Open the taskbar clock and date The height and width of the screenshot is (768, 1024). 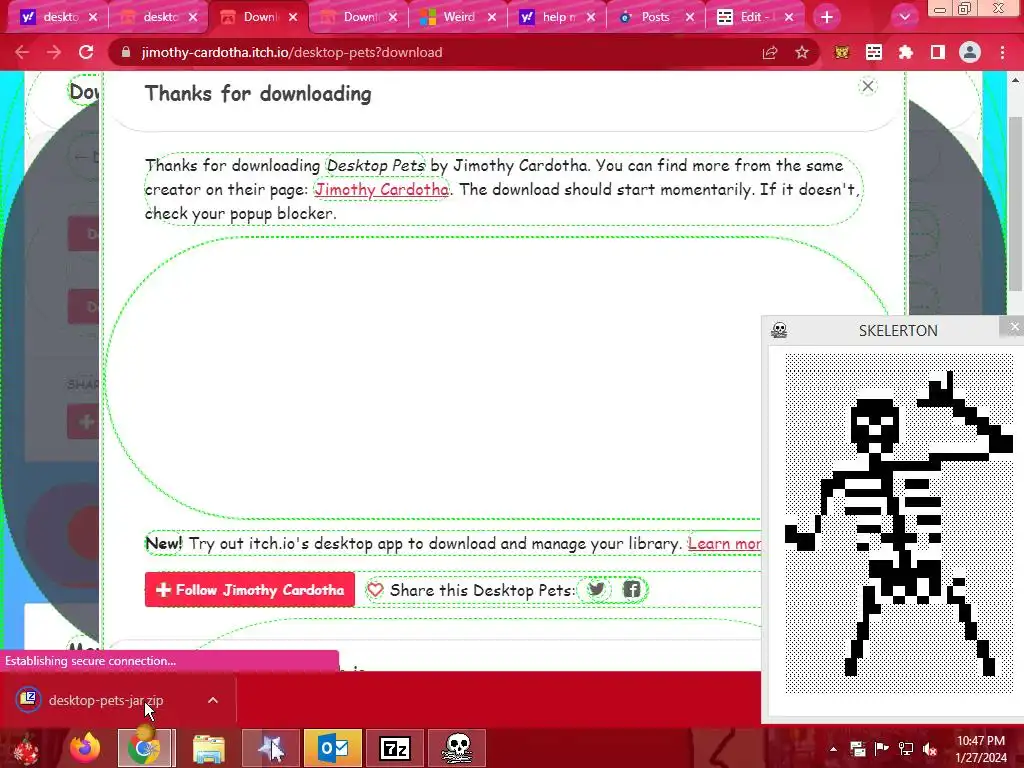click(981, 749)
